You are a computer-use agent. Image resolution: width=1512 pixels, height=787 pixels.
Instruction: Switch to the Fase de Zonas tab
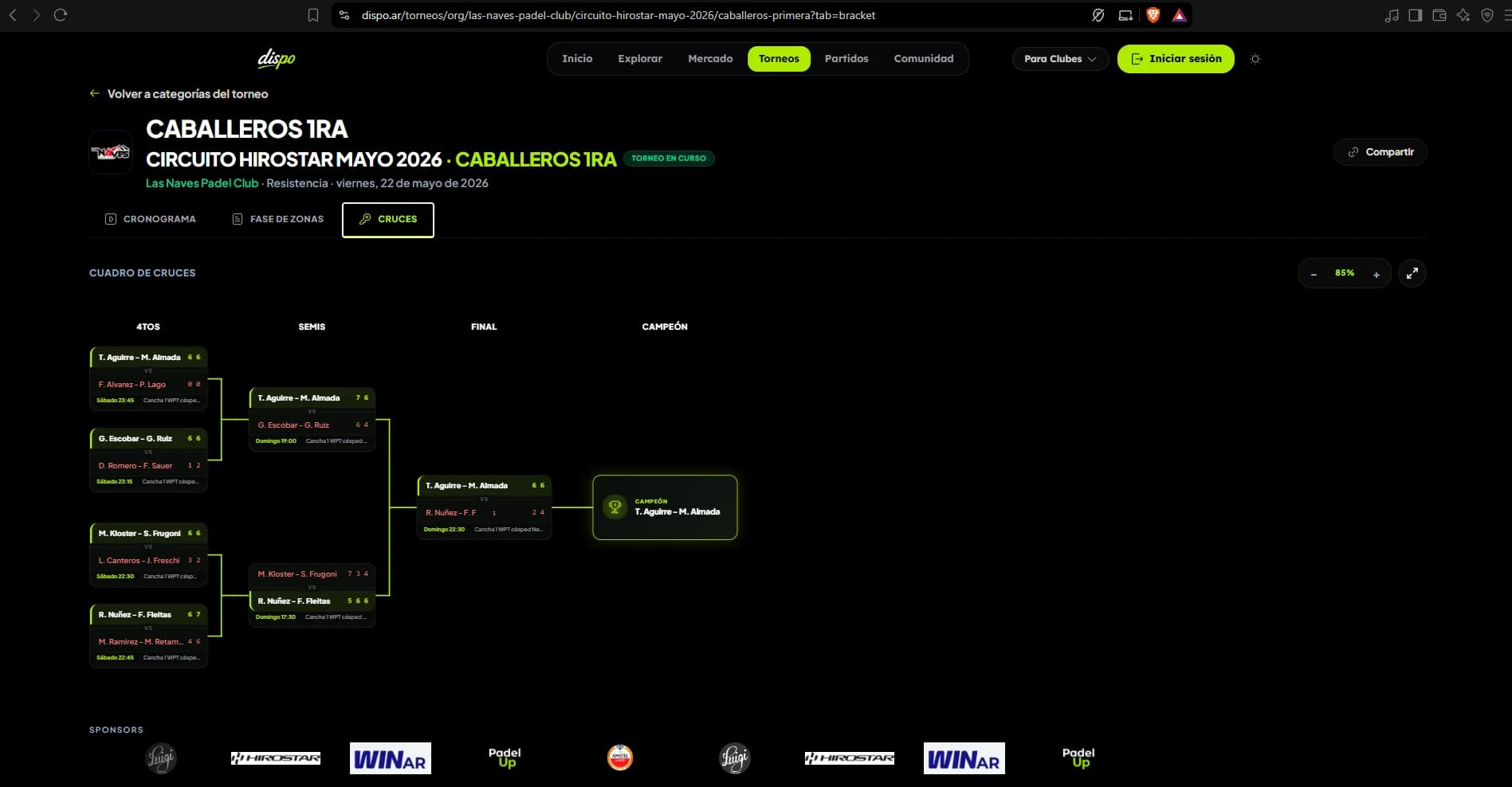[277, 219]
